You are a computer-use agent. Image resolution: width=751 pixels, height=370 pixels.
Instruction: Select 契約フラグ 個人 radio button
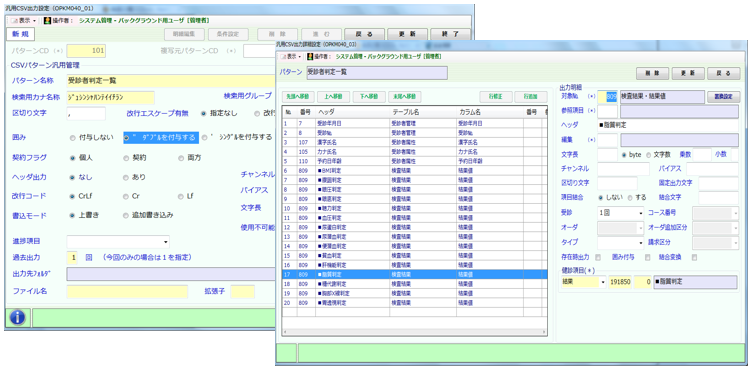72,157
